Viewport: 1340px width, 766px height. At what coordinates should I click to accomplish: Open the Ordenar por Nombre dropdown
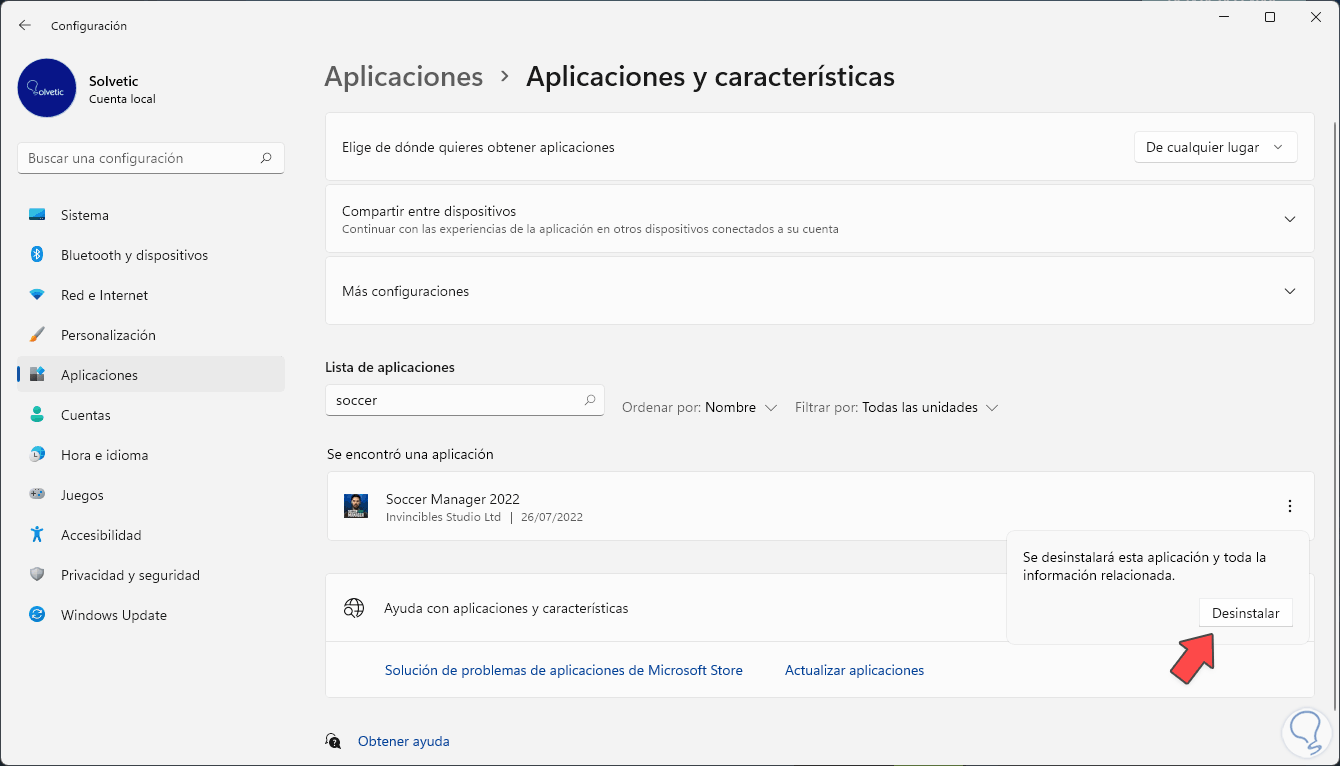click(x=699, y=407)
